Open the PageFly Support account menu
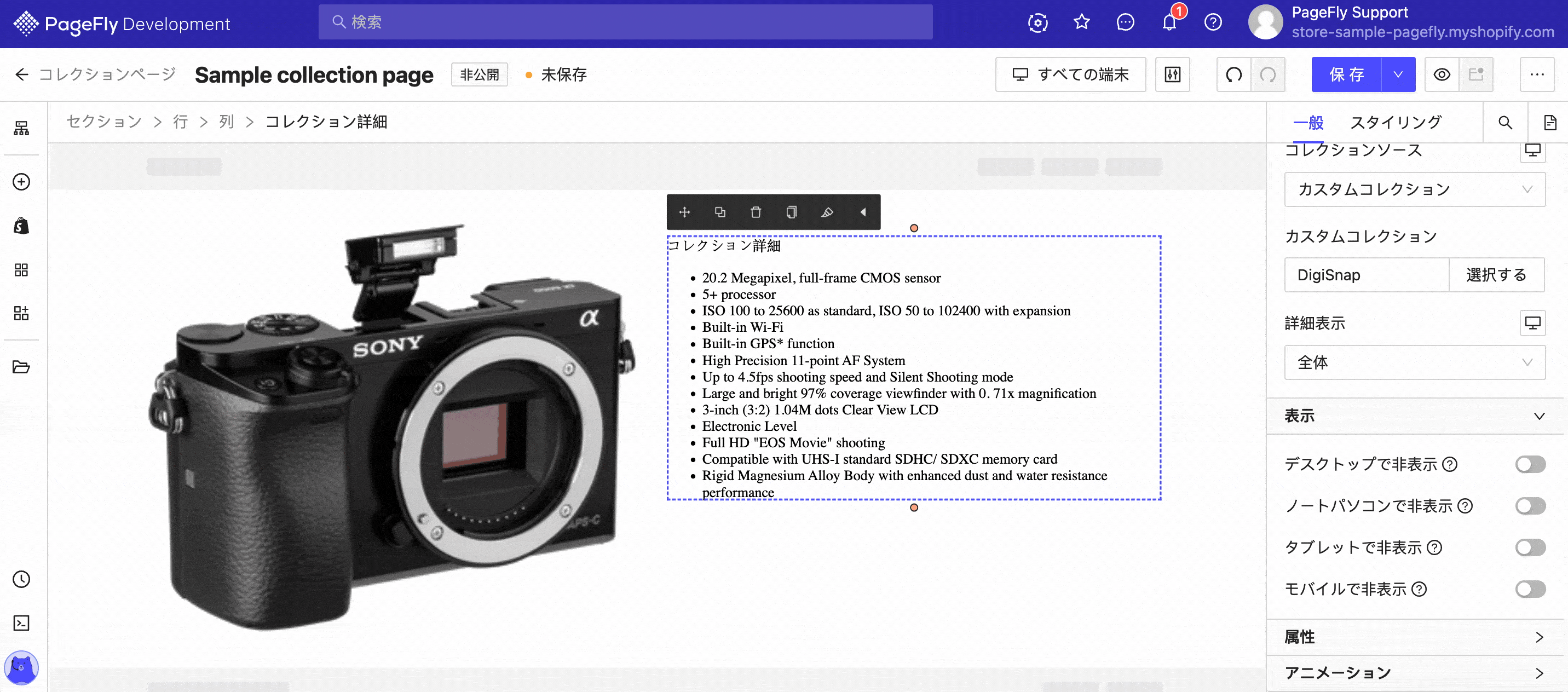Screen dimensions: 1568x692 coord(1400,22)
